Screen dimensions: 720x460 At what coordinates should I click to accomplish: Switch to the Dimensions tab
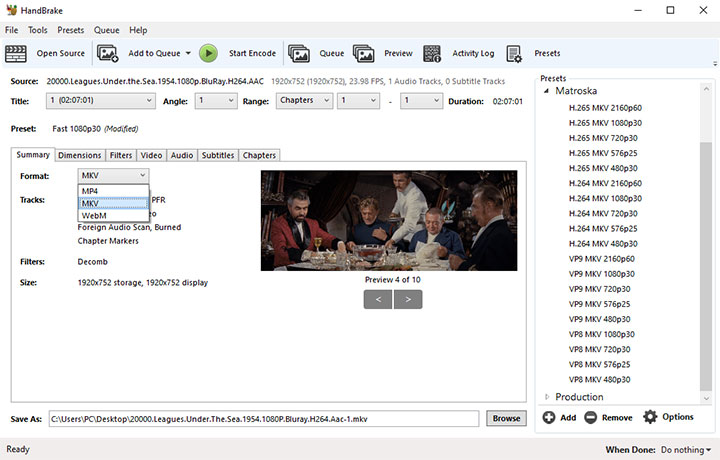79,155
